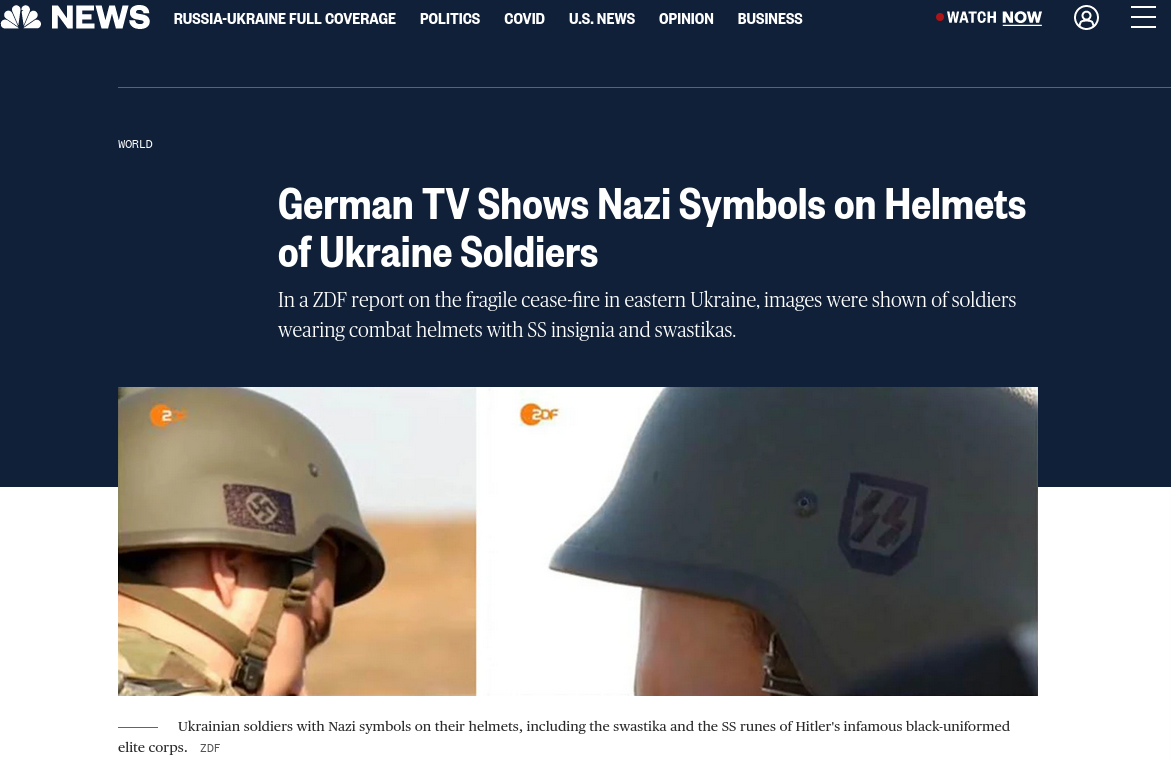Screen dimensions: 1171x763
Task: Click the article headline about German TV
Action: pyautogui.click(x=651, y=228)
